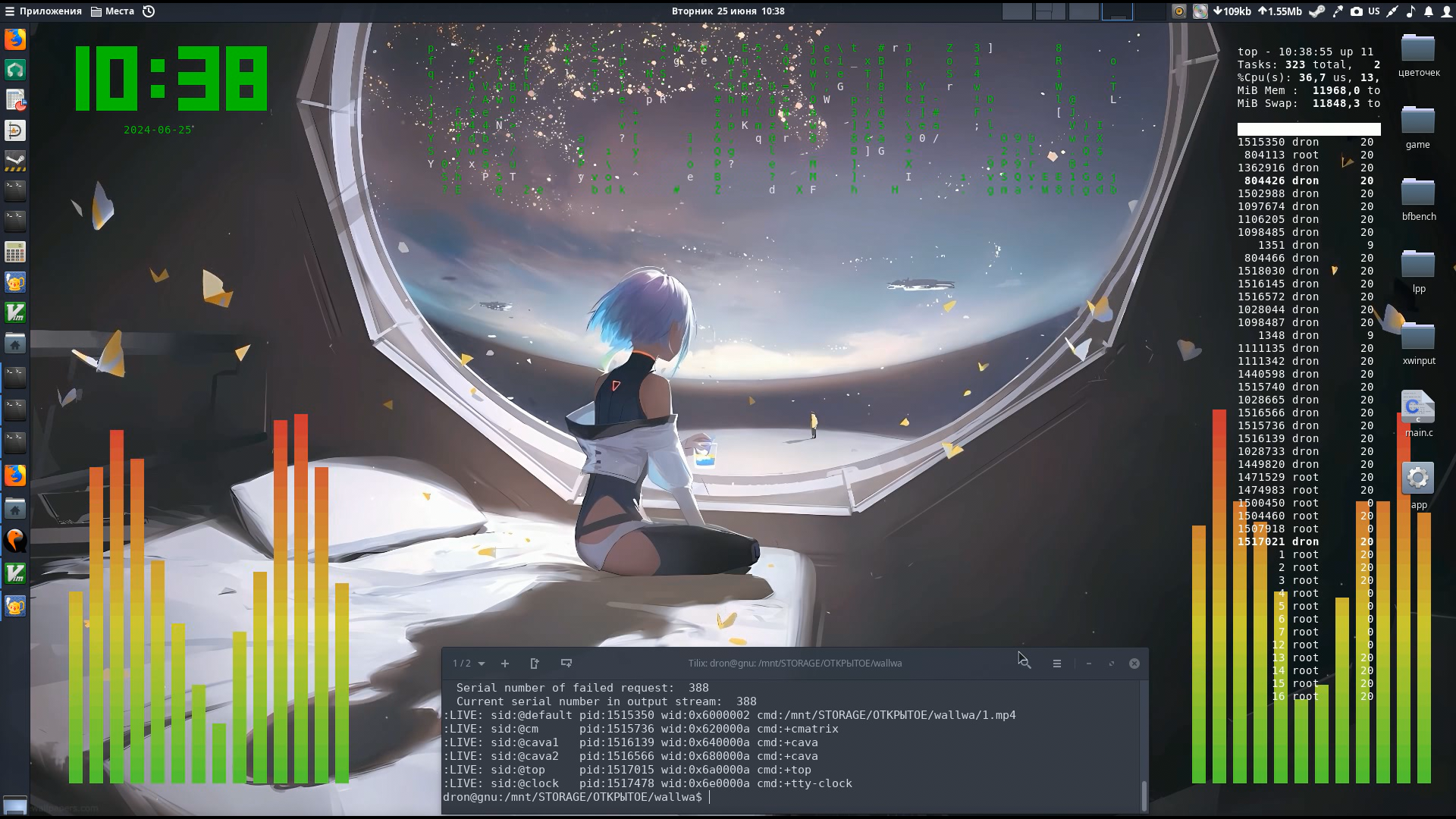
Task: Click the add terminal down icon in Tilix
Action: 566,664
